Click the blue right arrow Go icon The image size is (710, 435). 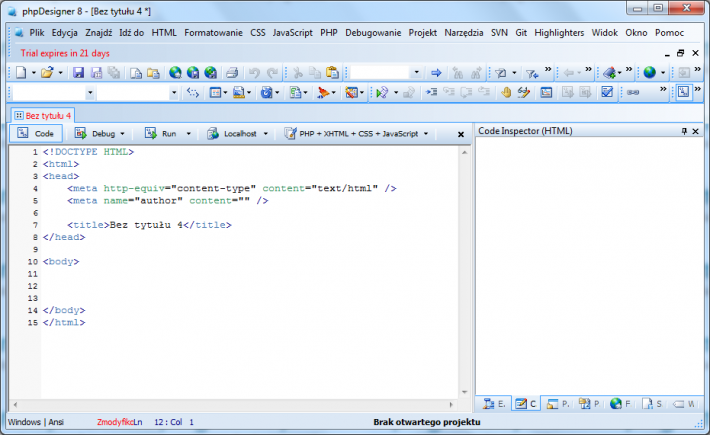point(436,72)
